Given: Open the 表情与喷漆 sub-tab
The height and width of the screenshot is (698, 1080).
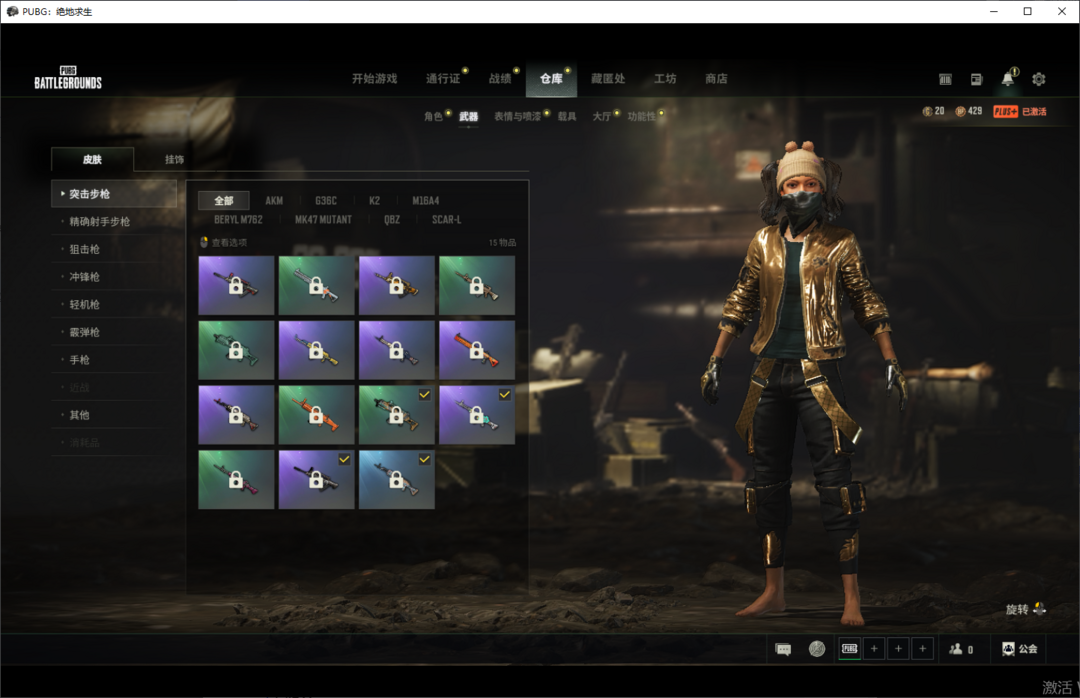Looking at the screenshot, I should pos(517,116).
